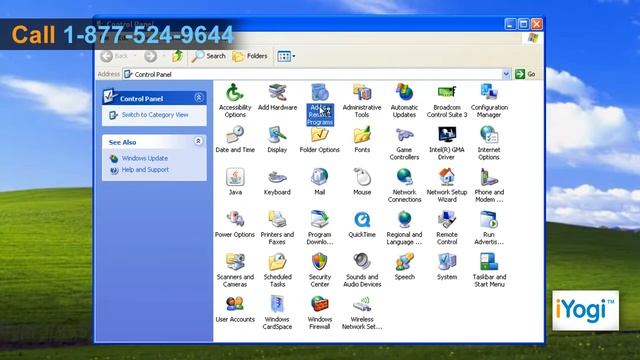
Task: Click the Search toolbar button
Action: 209,56
